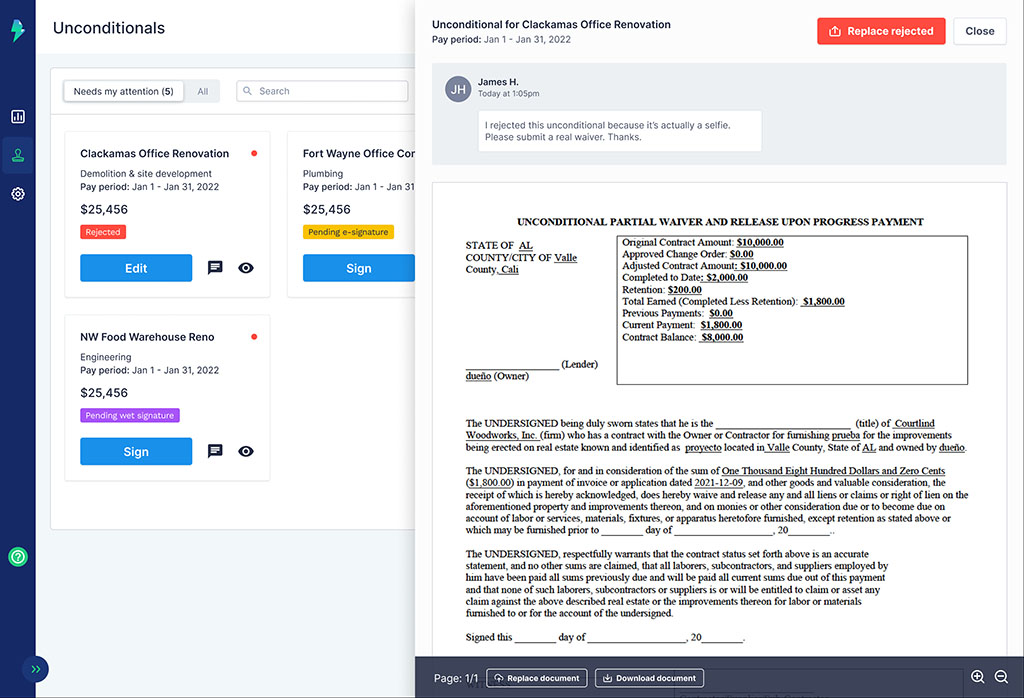Select the stamp icon in sidebar
This screenshot has width=1024, height=698.
pos(18,155)
